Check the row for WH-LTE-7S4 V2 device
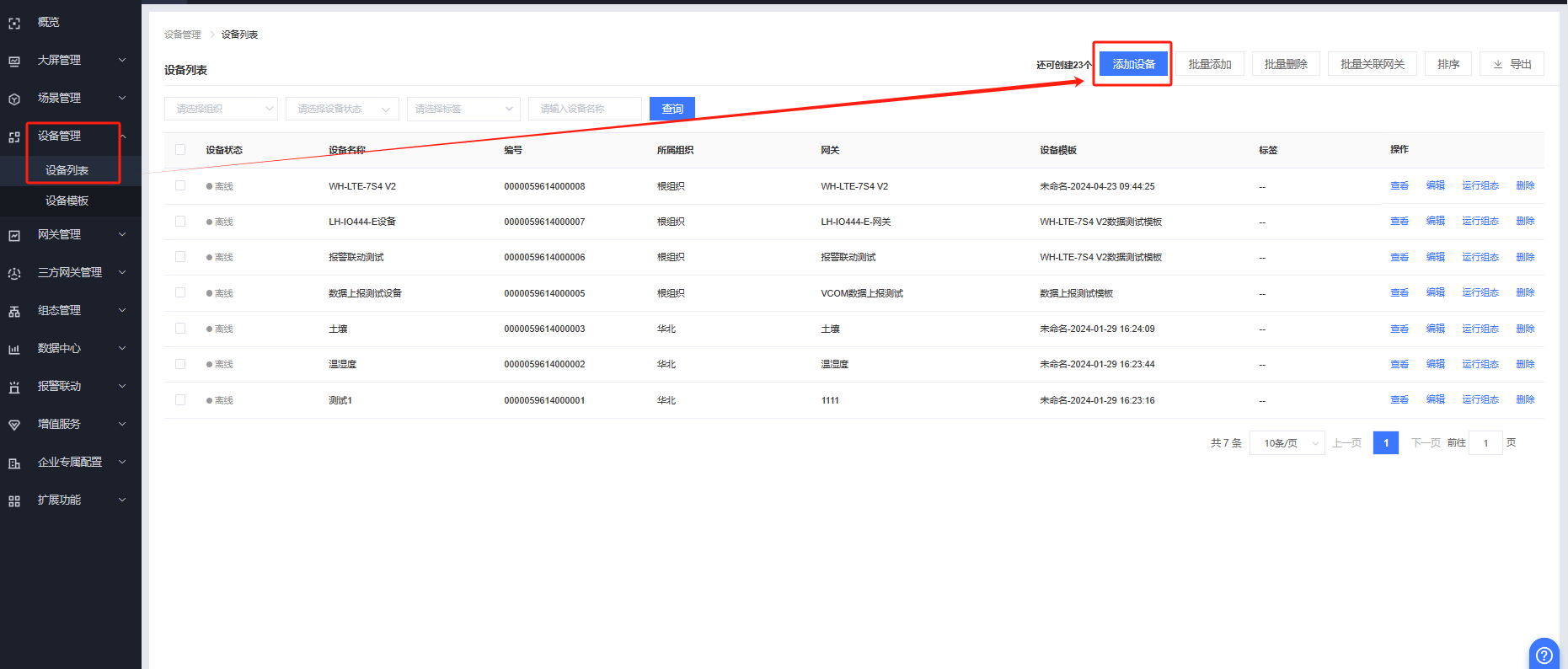The image size is (1568, 669). click(x=180, y=185)
